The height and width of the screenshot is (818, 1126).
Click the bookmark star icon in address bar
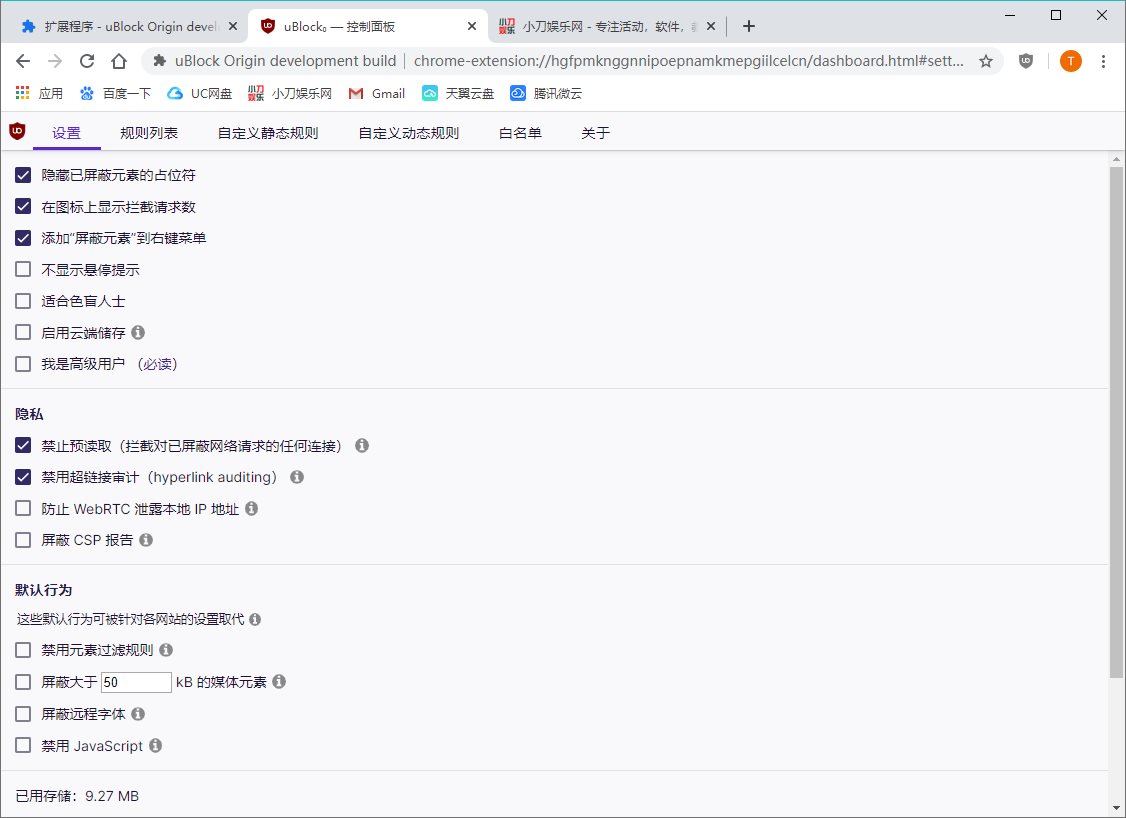[x=986, y=61]
